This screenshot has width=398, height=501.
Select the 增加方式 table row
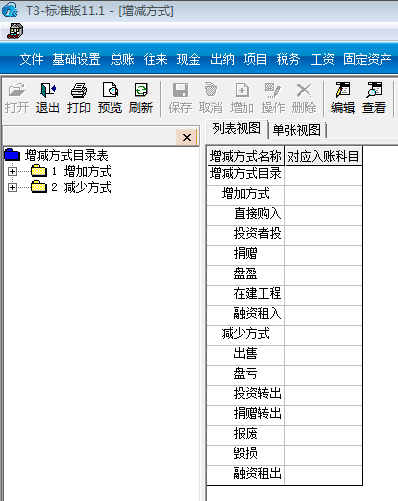pyautogui.click(x=284, y=195)
